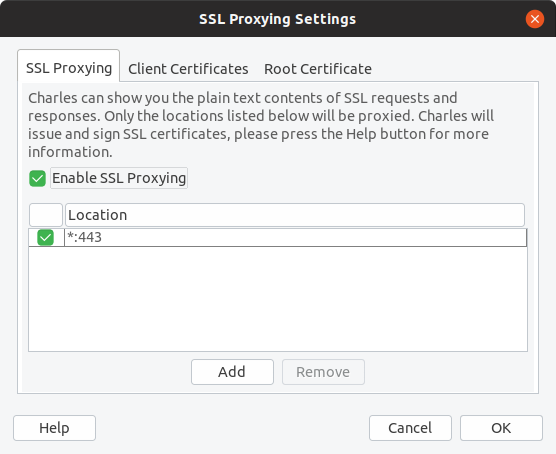Image resolution: width=556 pixels, height=454 pixels.
Task: Select the SSL Proxying tab
Action: (x=69, y=67)
